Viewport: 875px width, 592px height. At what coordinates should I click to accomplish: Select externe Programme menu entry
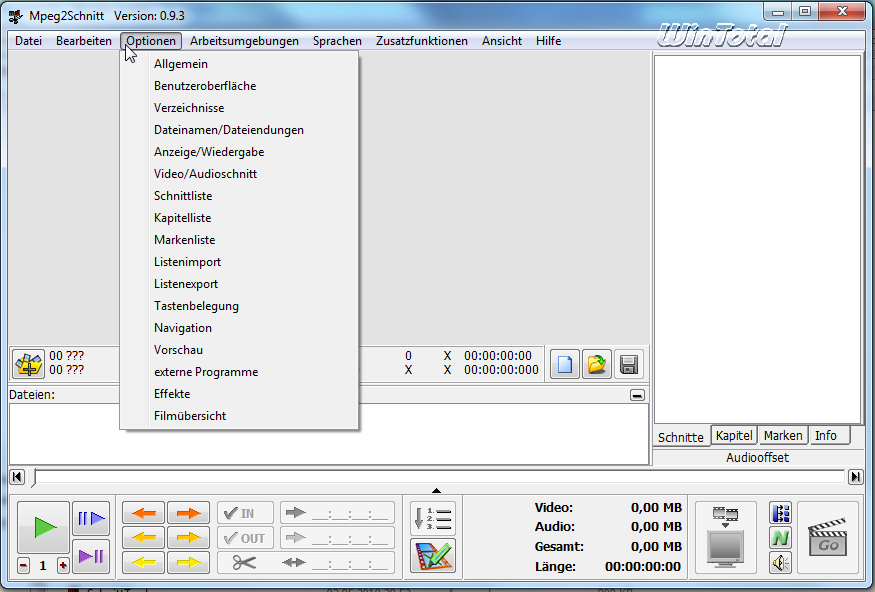click(x=239, y=372)
